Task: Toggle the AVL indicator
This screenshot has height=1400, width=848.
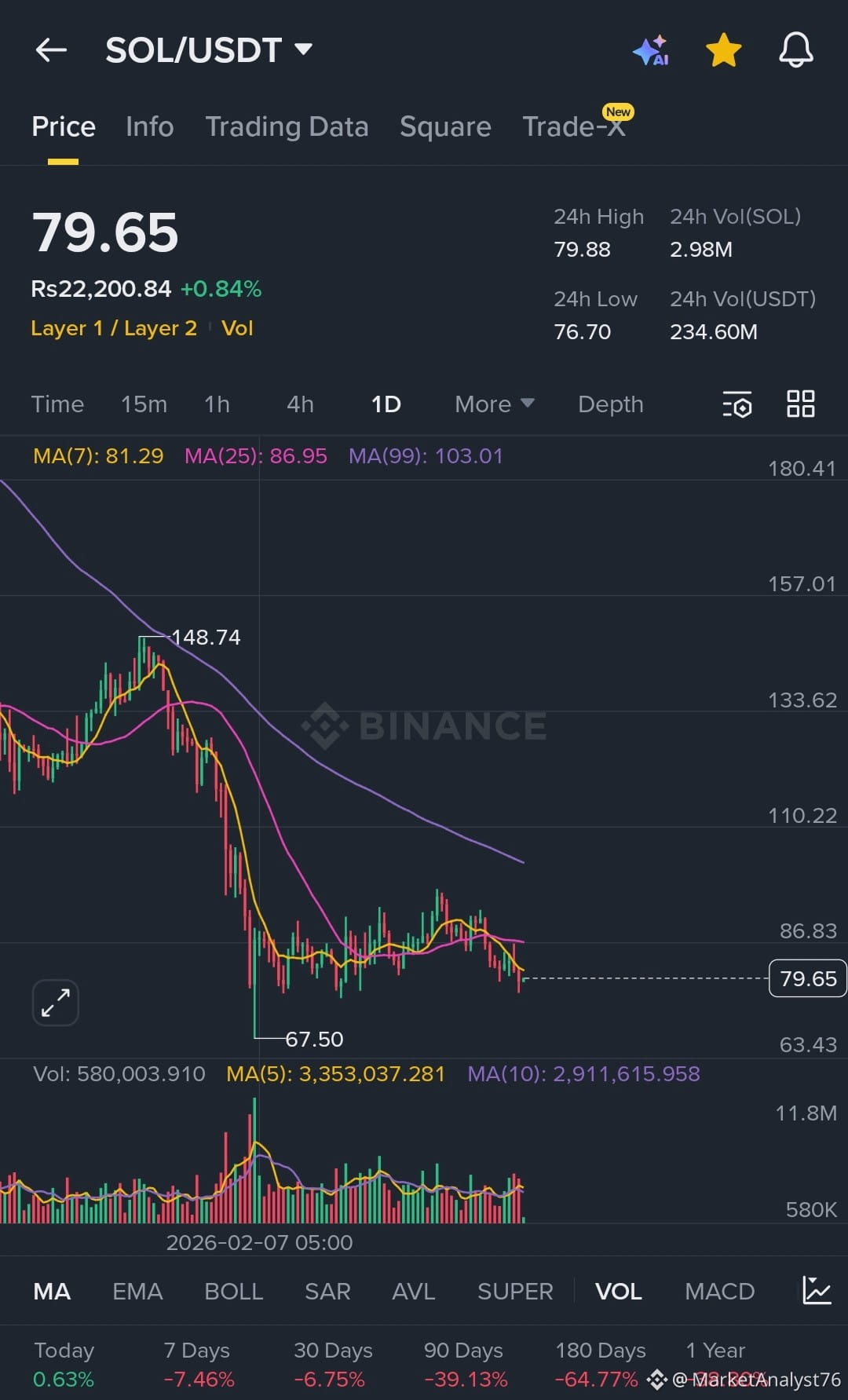Action: pyautogui.click(x=413, y=1292)
